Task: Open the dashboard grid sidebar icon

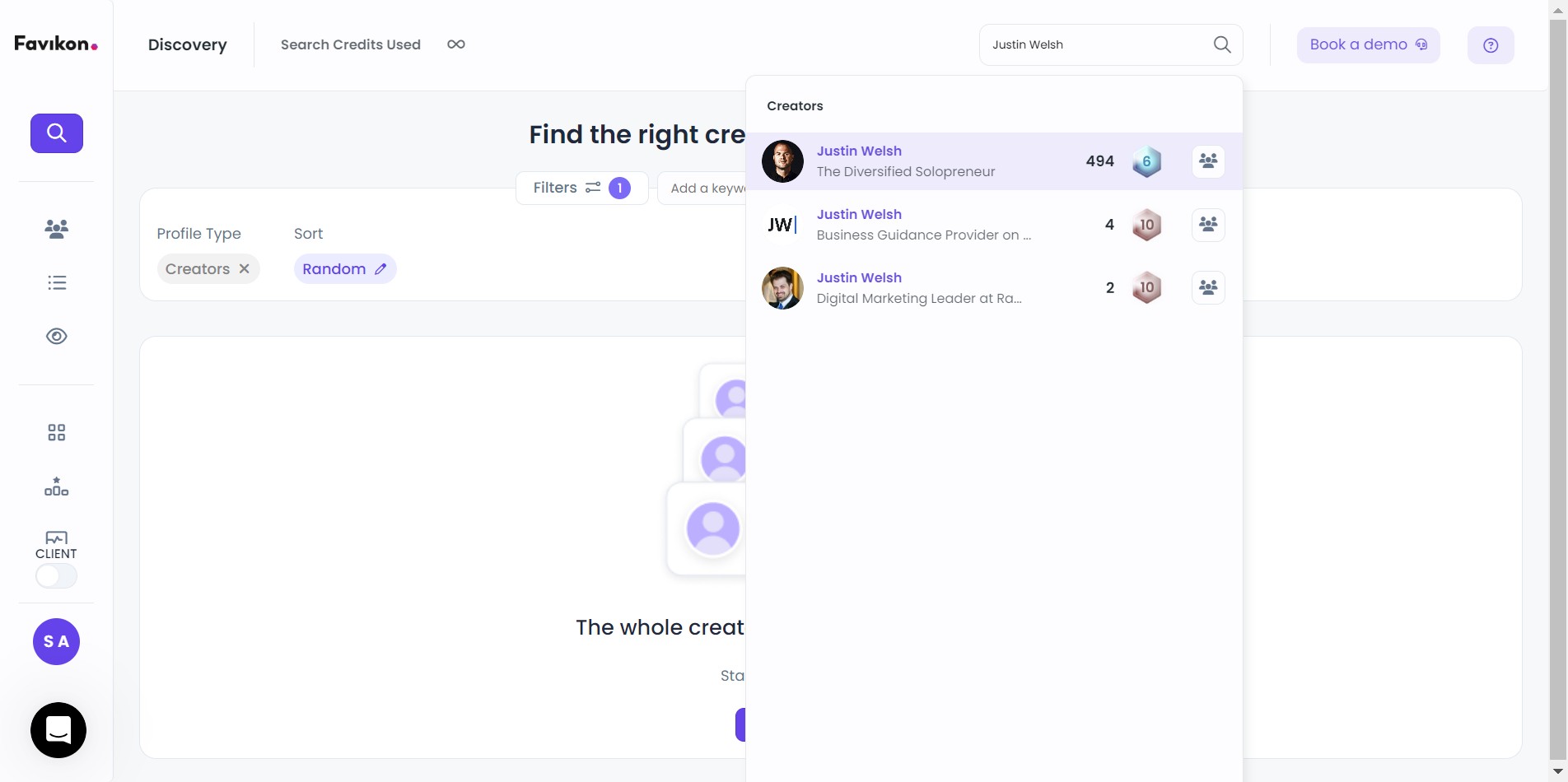Action: (57, 433)
